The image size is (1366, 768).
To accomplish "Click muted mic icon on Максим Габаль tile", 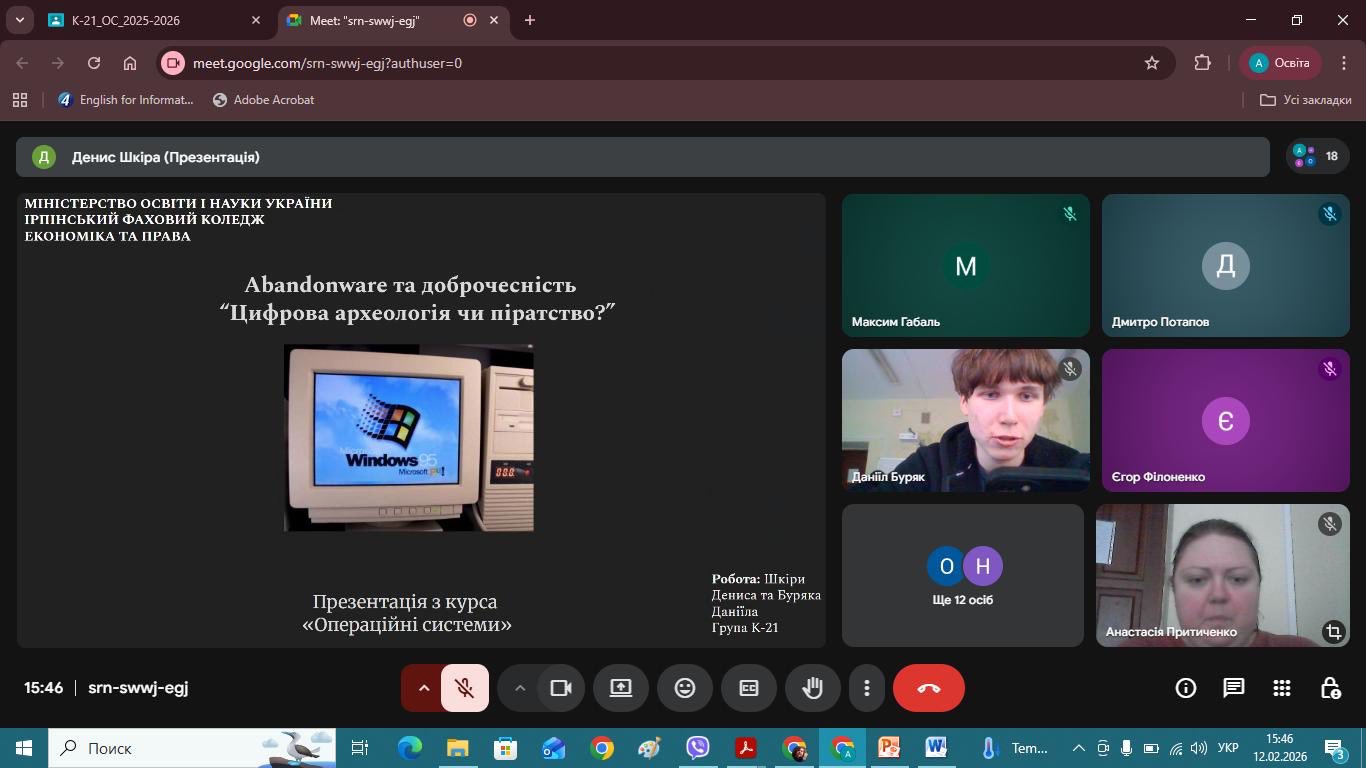I will 1070,214.
